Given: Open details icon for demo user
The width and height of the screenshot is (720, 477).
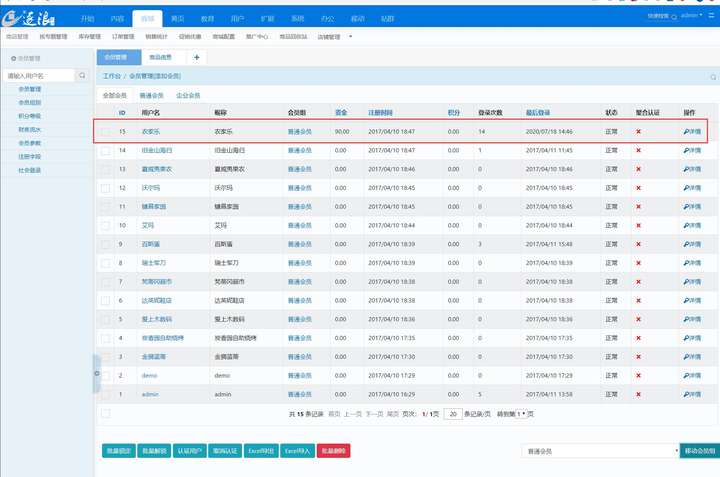Looking at the screenshot, I should point(692,375).
